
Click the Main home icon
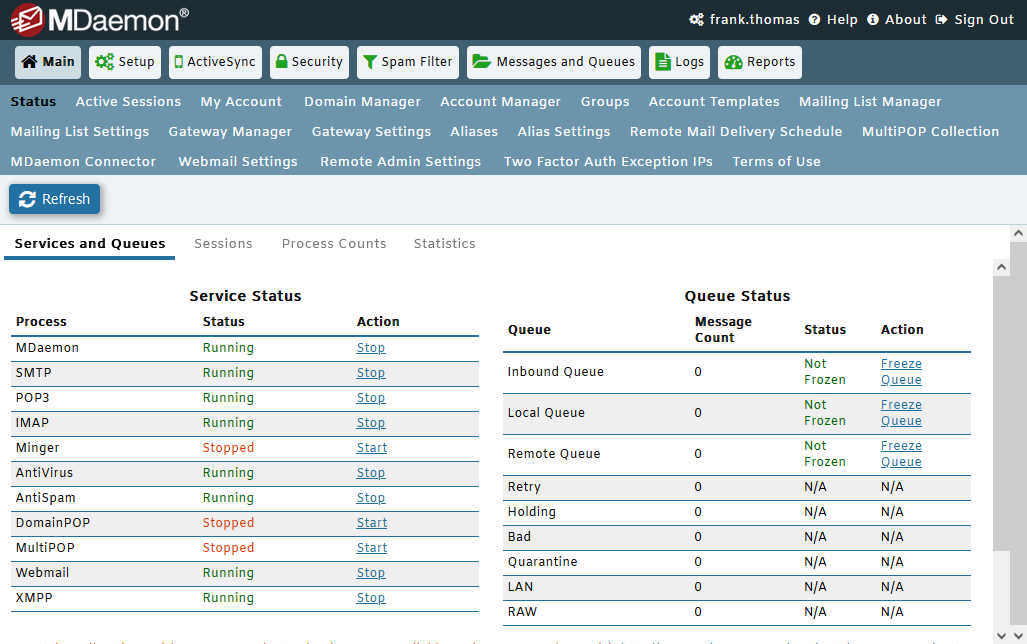[x=29, y=62]
